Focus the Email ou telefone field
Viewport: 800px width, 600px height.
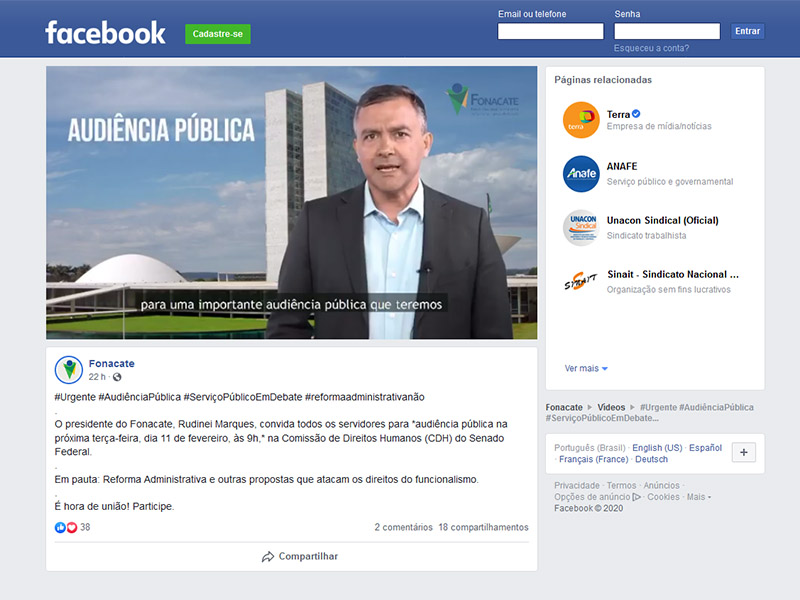pos(551,31)
